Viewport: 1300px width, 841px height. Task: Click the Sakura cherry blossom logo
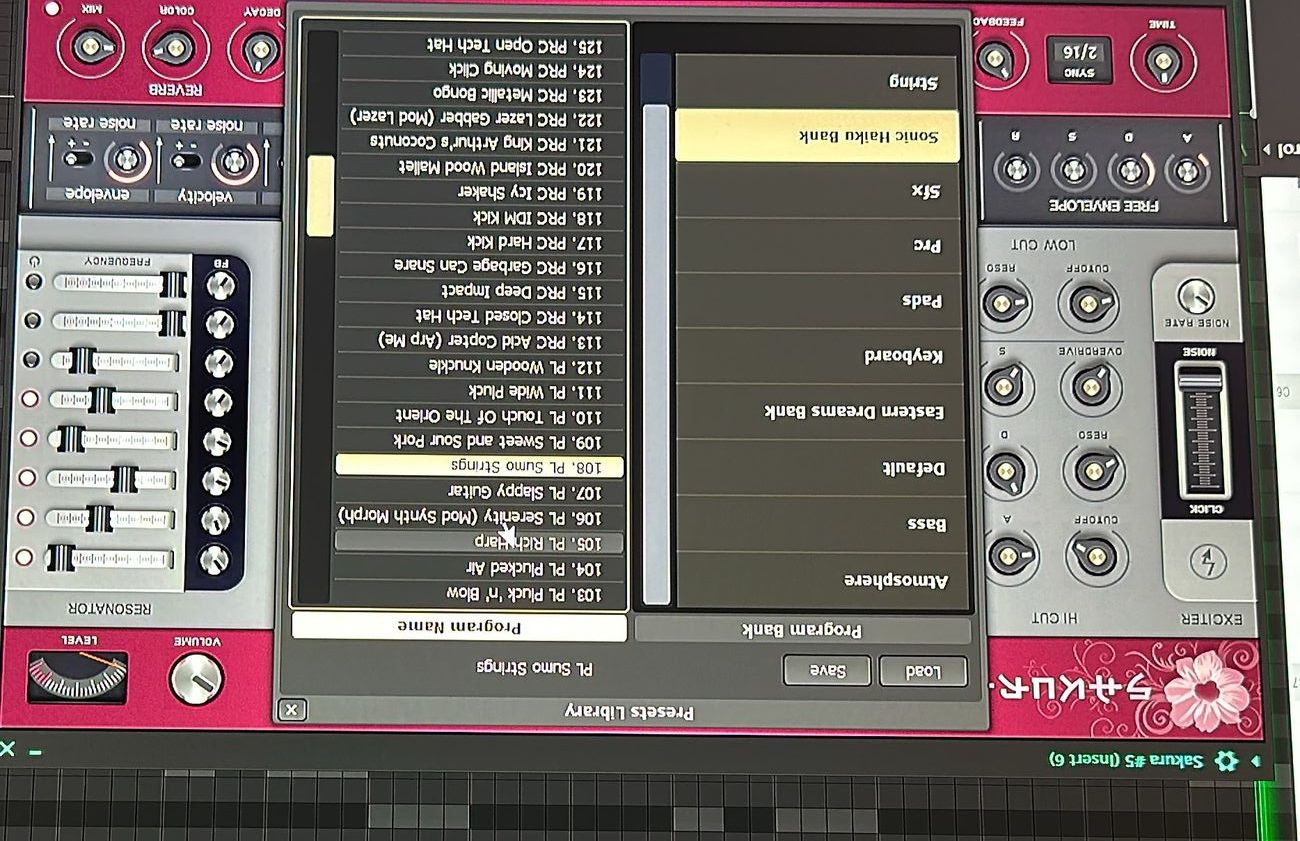1207,690
